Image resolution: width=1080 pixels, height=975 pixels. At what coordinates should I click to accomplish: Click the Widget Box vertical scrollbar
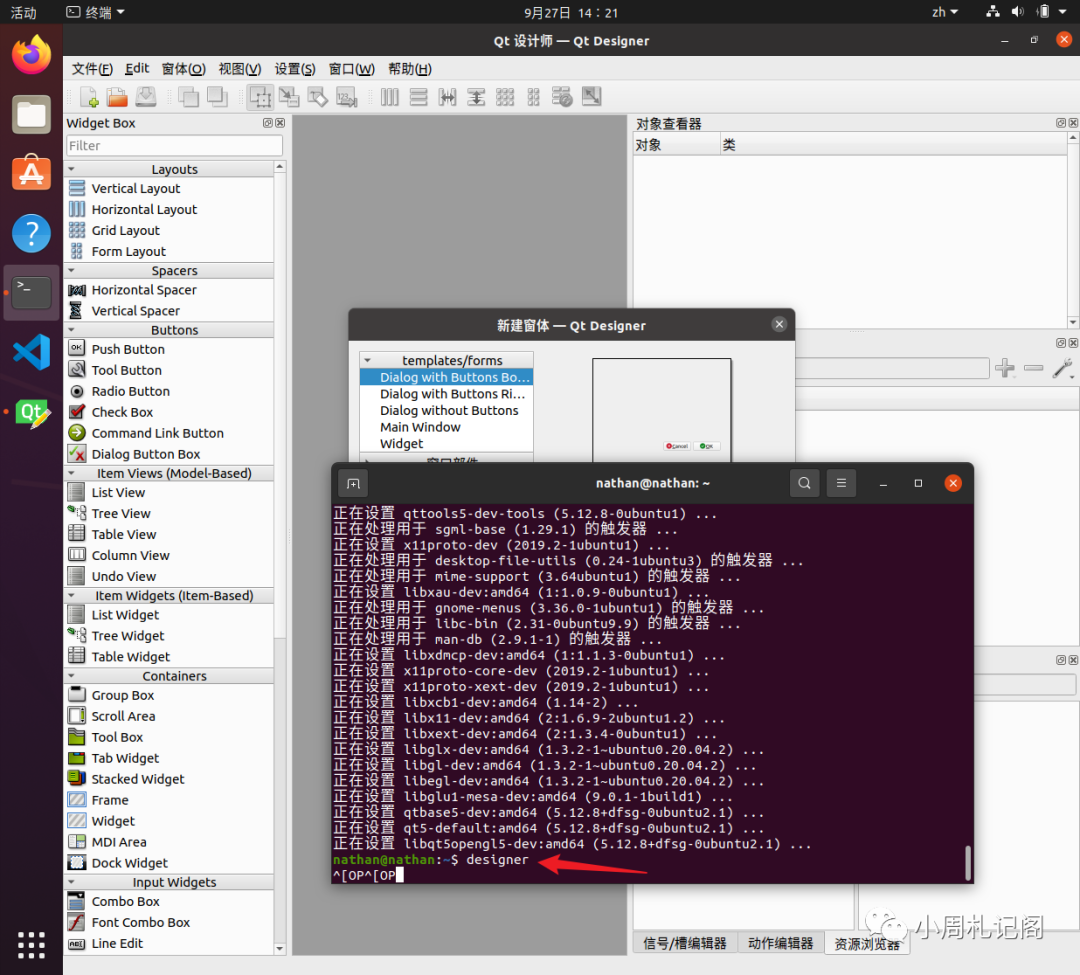(280, 406)
